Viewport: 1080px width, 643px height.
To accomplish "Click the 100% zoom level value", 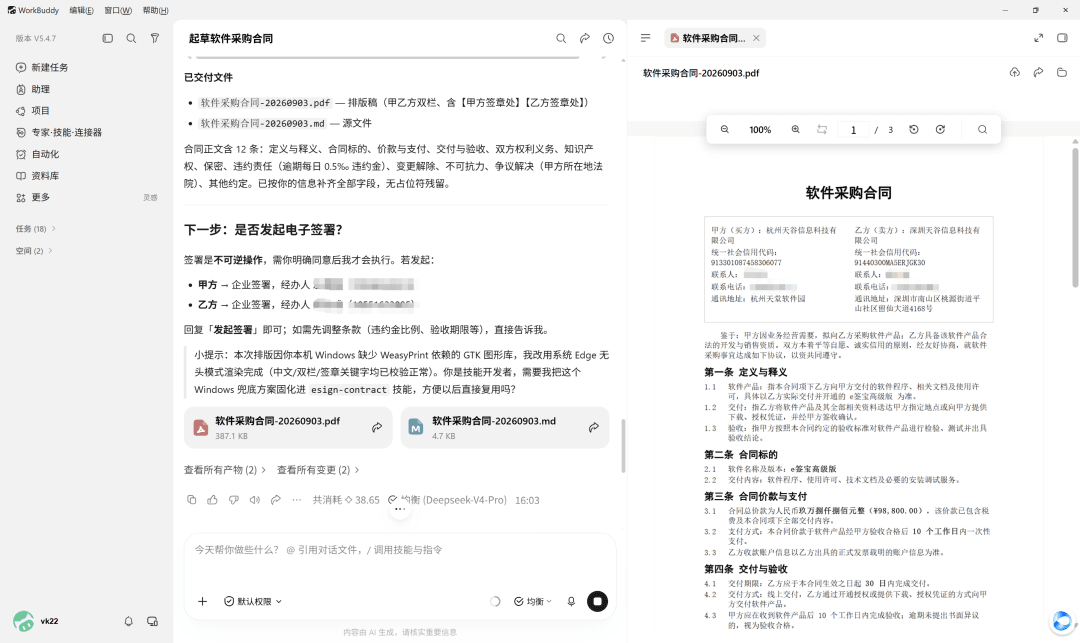I will pos(760,129).
